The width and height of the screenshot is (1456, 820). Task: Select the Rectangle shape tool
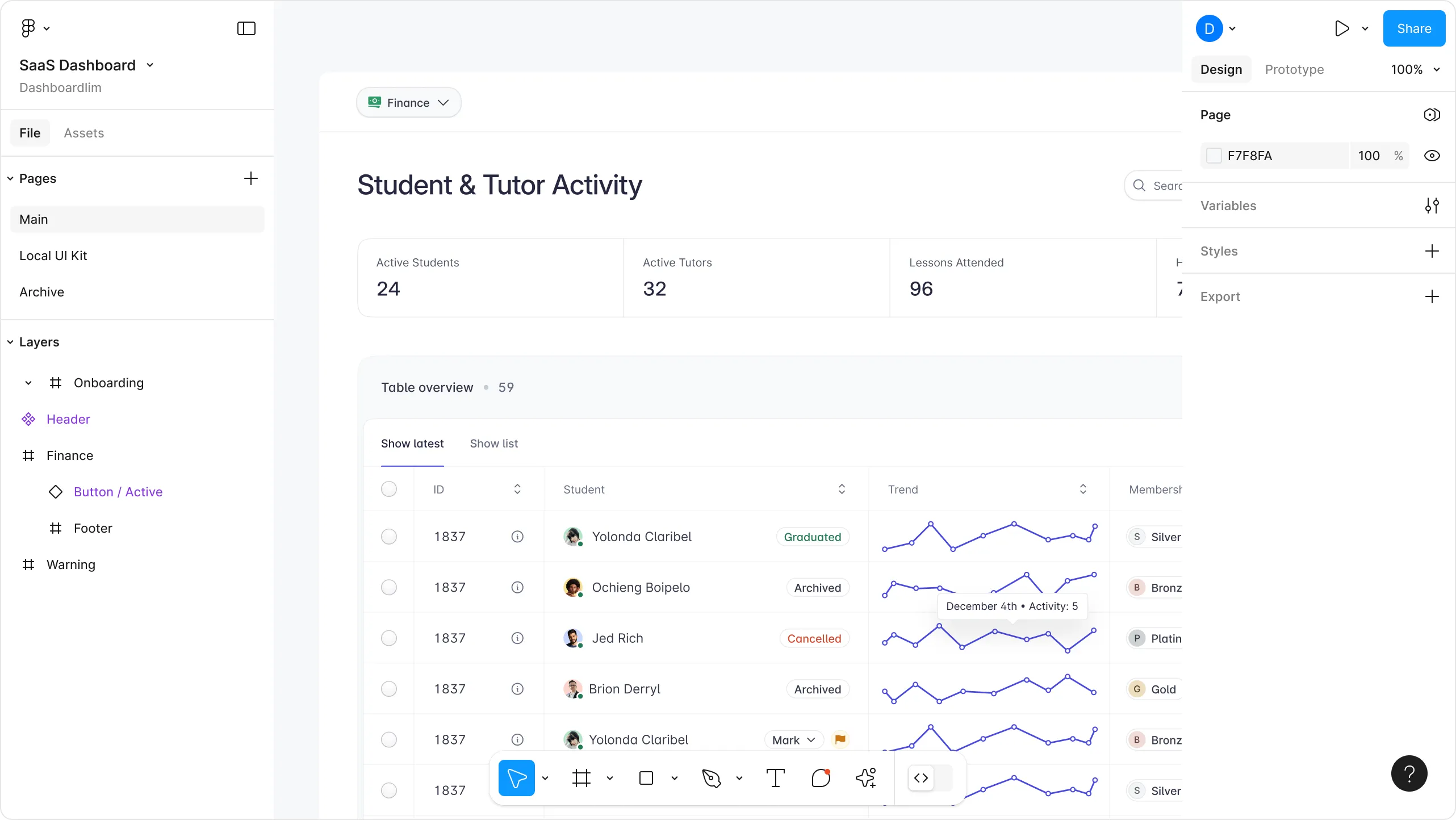(646, 778)
